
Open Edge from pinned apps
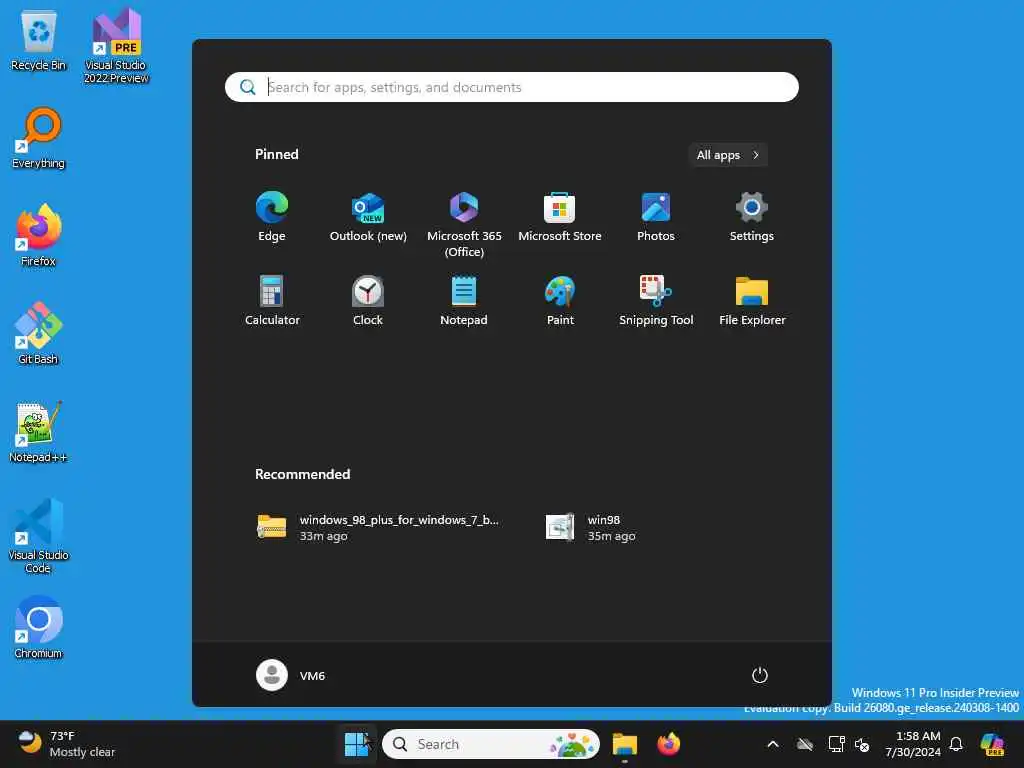coord(272,217)
